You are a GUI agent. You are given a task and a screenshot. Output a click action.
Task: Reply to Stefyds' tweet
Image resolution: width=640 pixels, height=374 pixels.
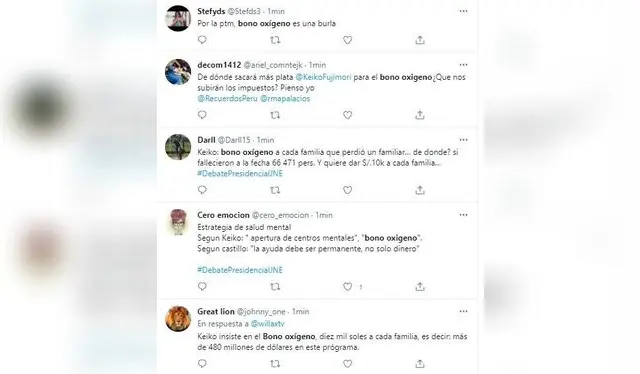click(x=202, y=40)
